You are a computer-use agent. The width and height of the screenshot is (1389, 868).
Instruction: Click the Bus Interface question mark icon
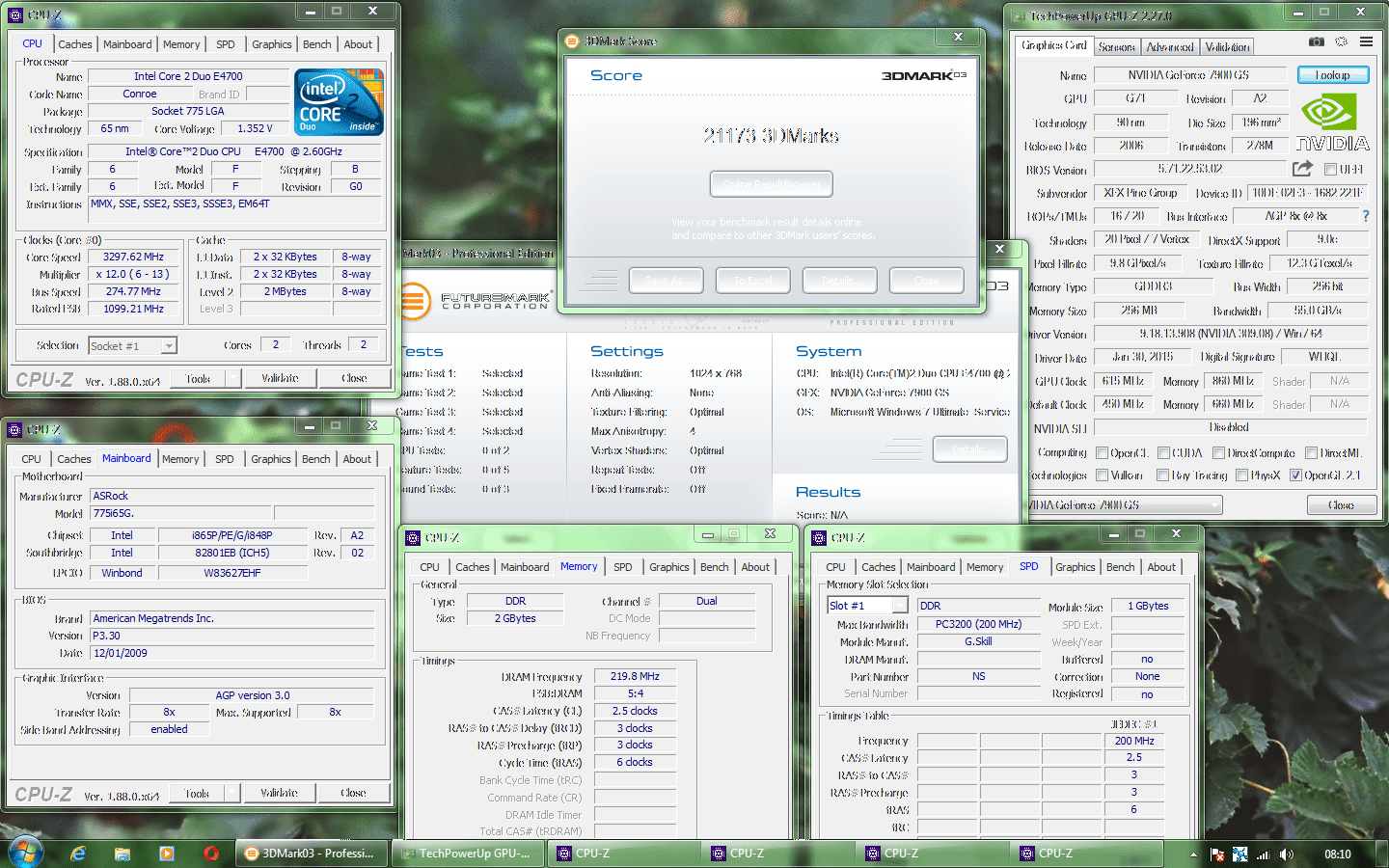[1365, 216]
